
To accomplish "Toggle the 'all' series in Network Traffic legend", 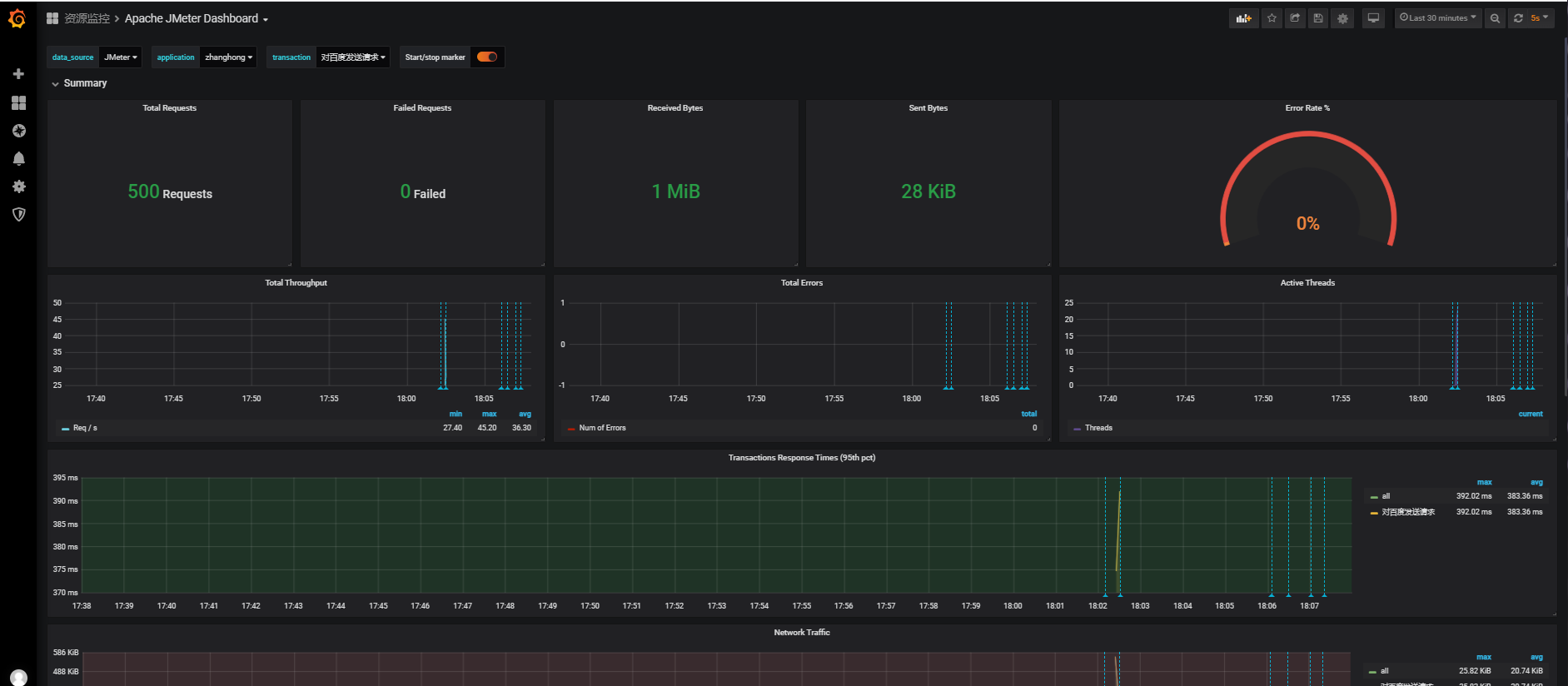I will click(1385, 671).
